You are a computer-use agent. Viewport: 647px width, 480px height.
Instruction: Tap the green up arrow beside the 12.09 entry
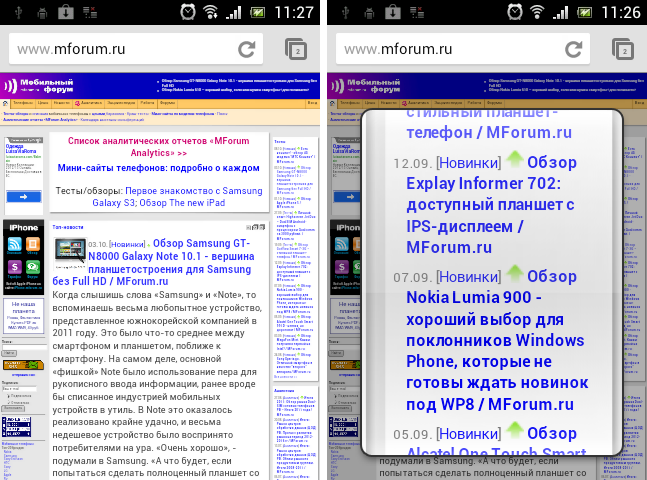pos(514,159)
